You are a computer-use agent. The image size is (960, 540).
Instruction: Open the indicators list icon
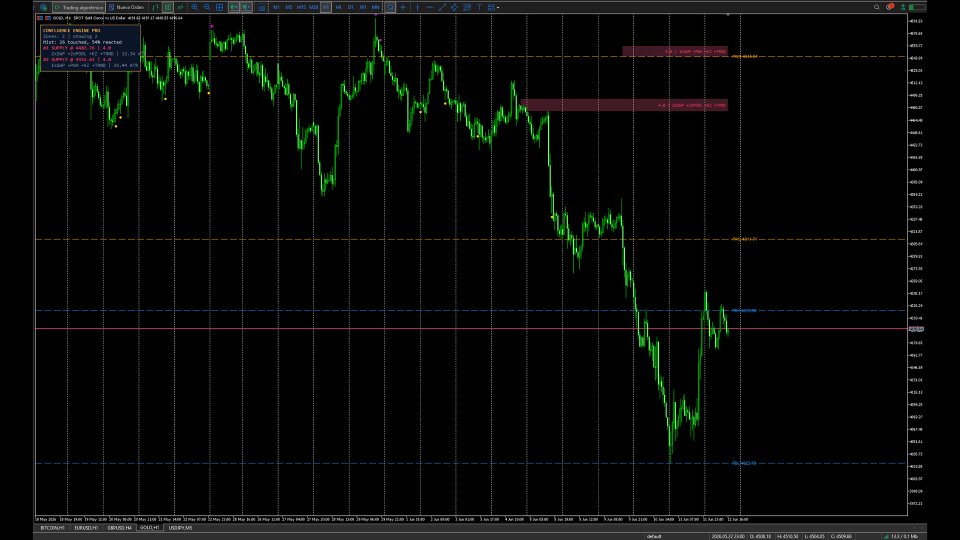[x=261, y=7]
